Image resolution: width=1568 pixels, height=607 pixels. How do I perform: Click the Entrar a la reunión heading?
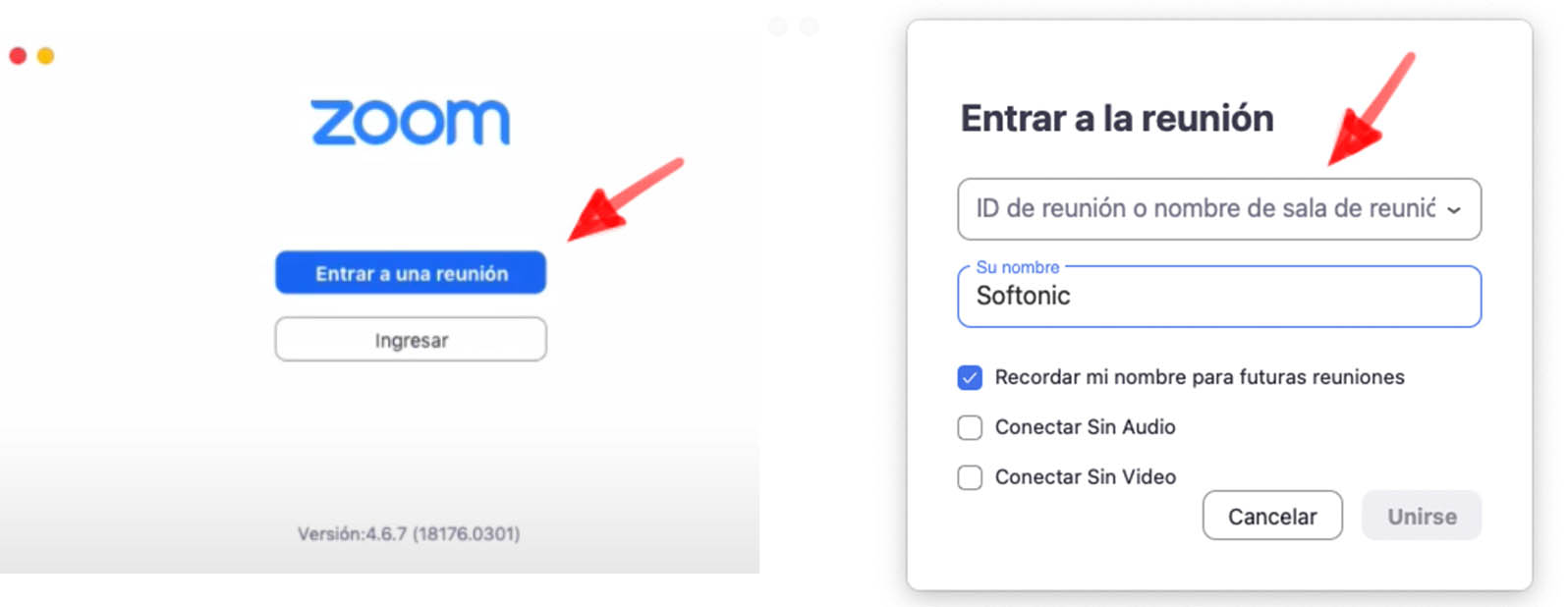tap(1116, 117)
